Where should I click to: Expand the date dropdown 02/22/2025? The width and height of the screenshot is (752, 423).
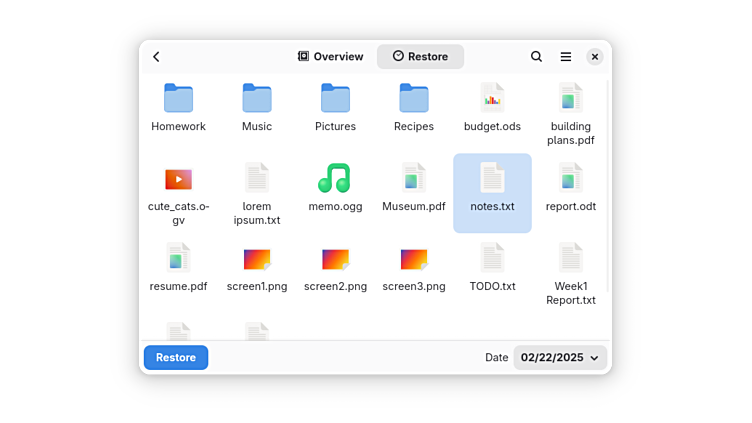coord(560,357)
